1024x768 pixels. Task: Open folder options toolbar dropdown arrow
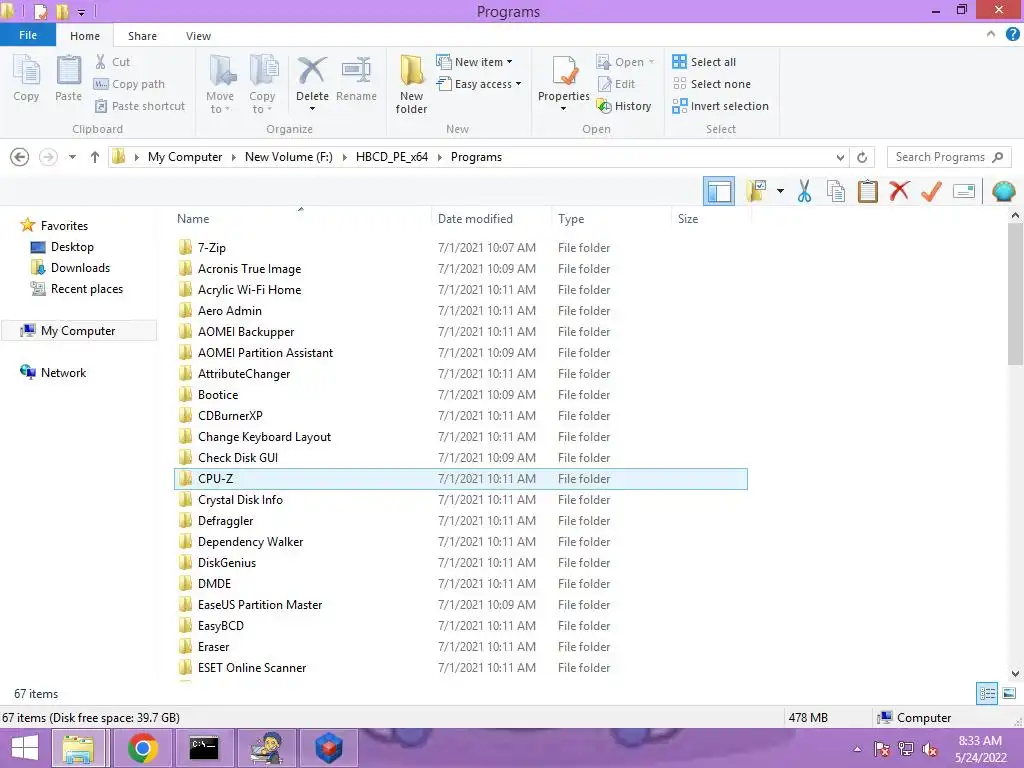click(780, 191)
